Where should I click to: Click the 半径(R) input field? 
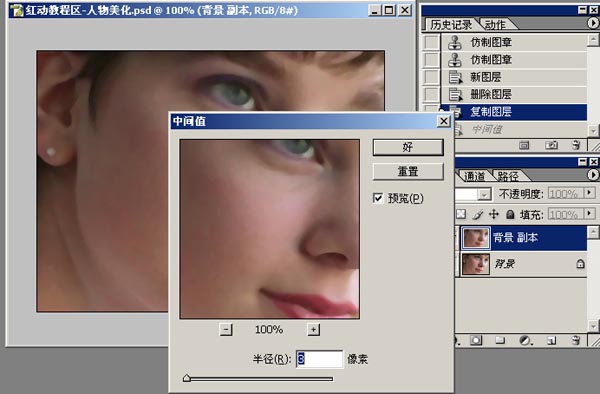coord(320,359)
